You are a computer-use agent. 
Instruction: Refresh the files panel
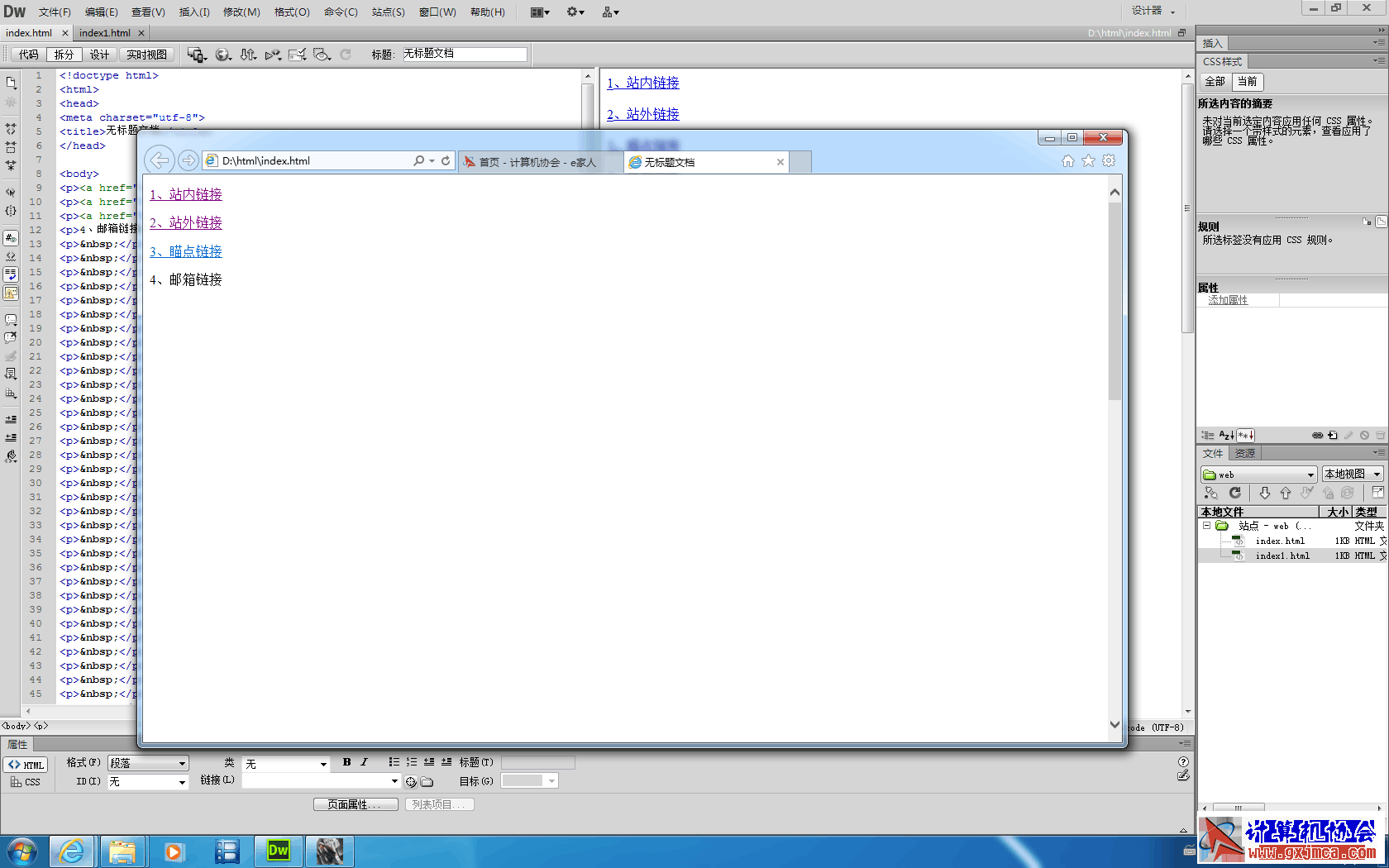pos(1235,493)
